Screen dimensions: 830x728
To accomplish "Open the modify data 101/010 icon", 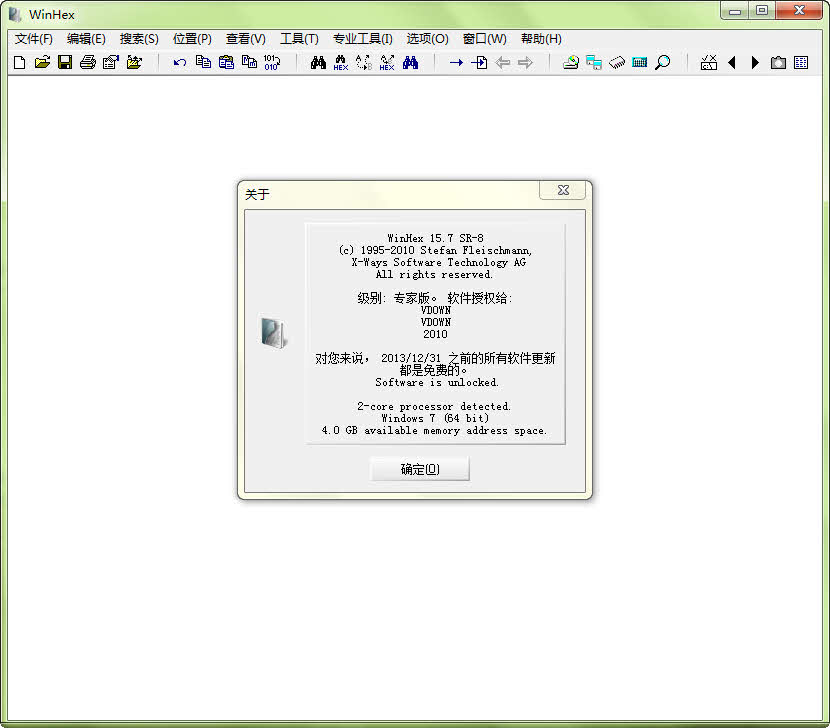I will pos(272,62).
